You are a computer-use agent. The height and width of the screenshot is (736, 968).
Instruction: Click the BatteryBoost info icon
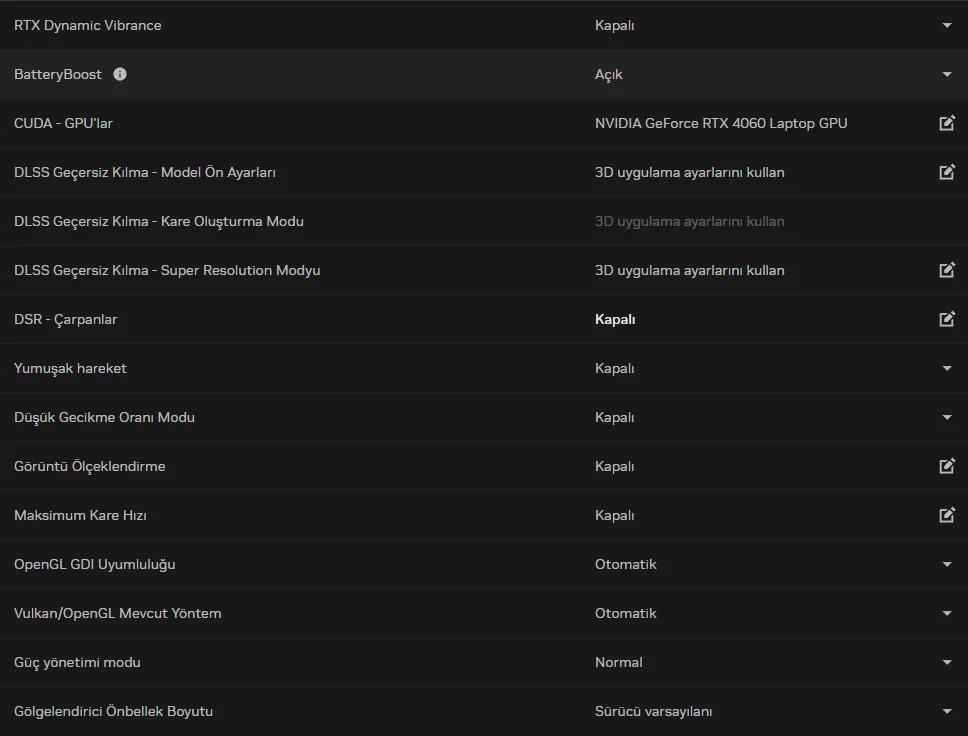point(120,74)
